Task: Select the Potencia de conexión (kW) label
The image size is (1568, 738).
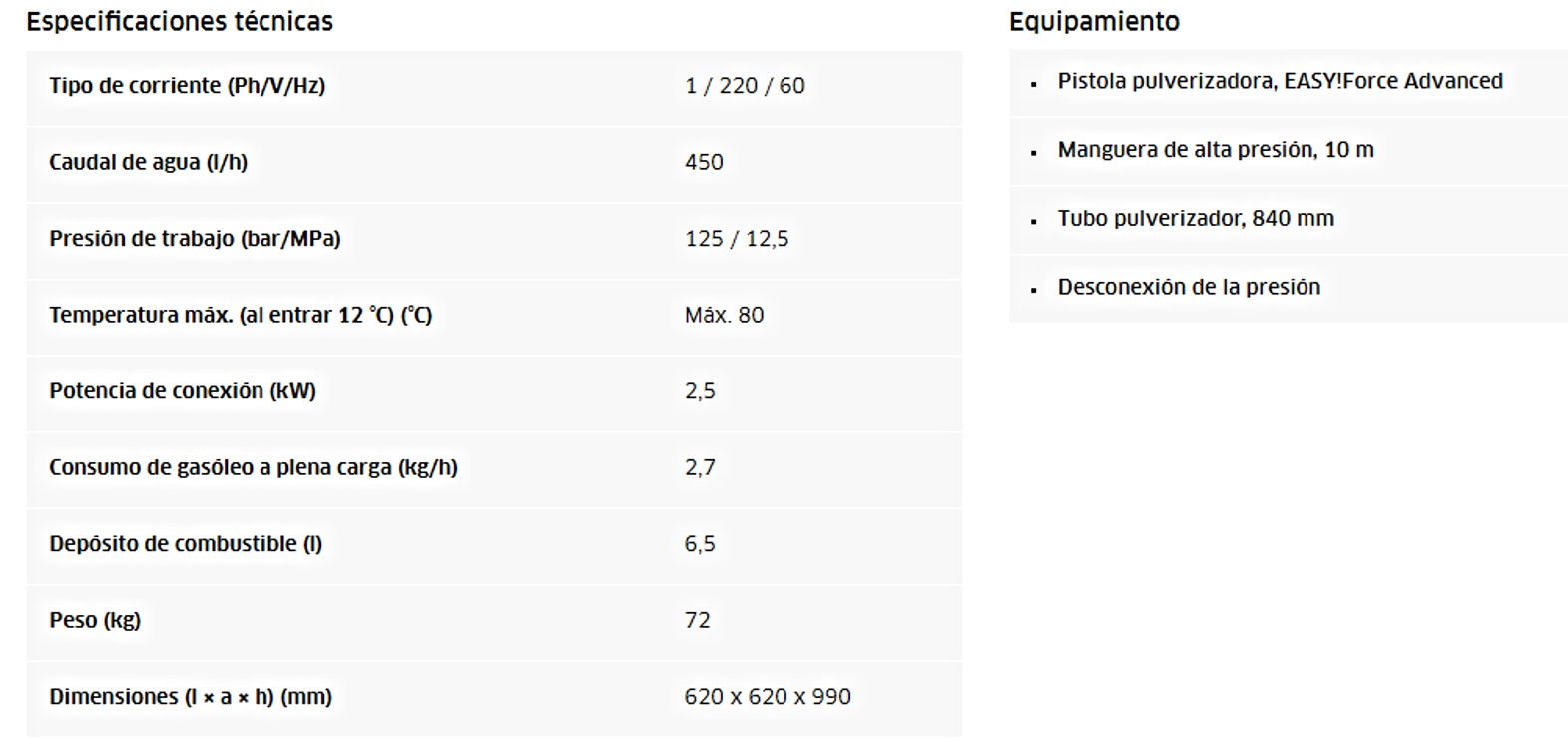Action: coord(183,391)
